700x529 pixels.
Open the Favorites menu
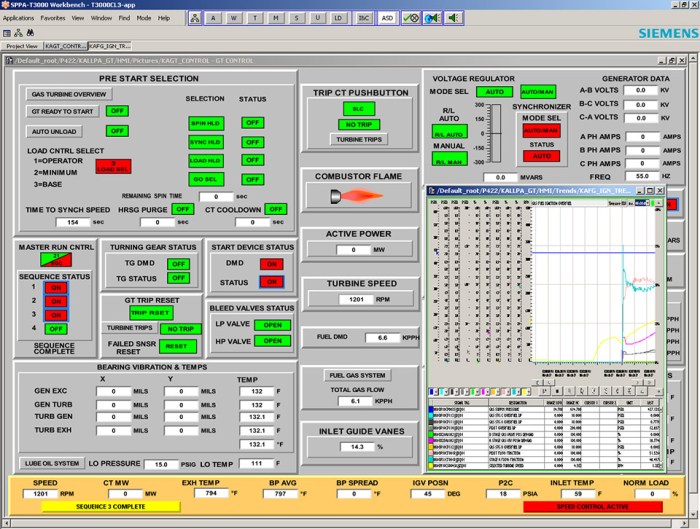53,18
